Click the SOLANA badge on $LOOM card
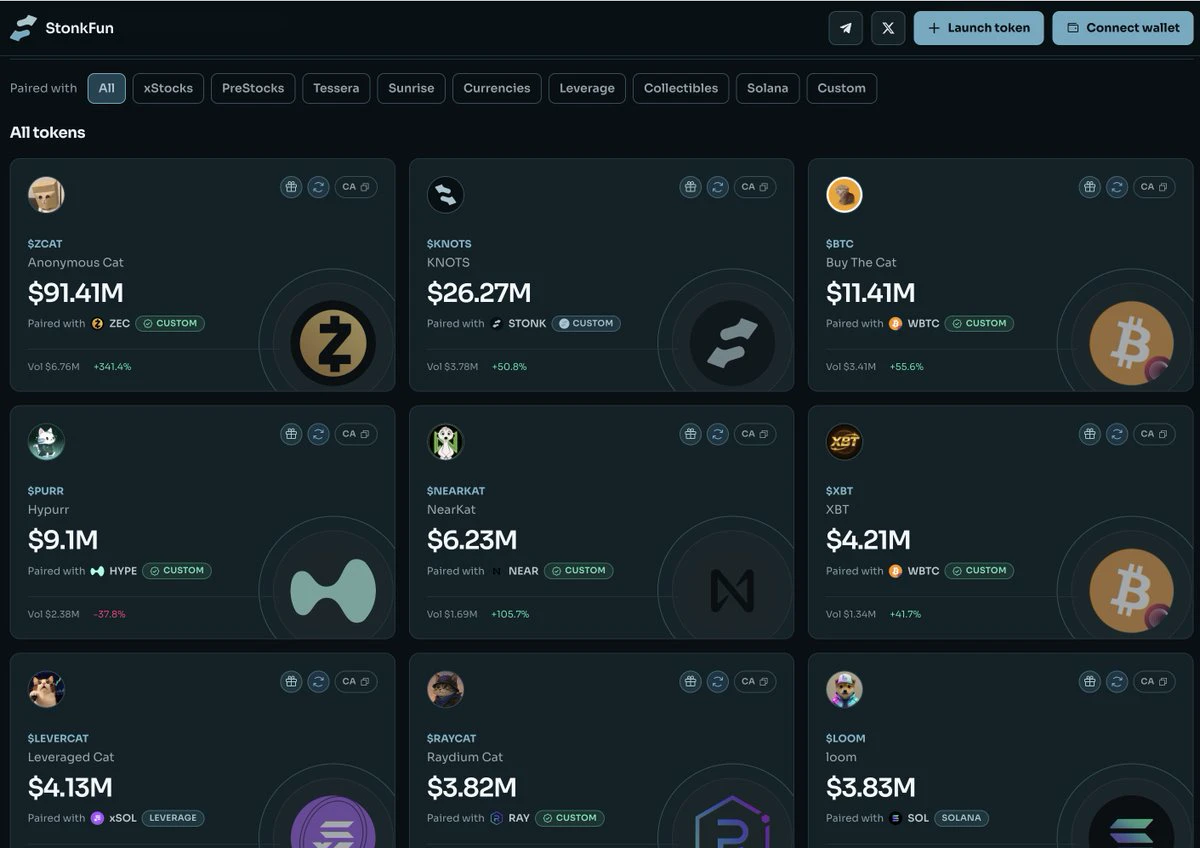This screenshot has height=848, width=1200. [x=961, y=818]
